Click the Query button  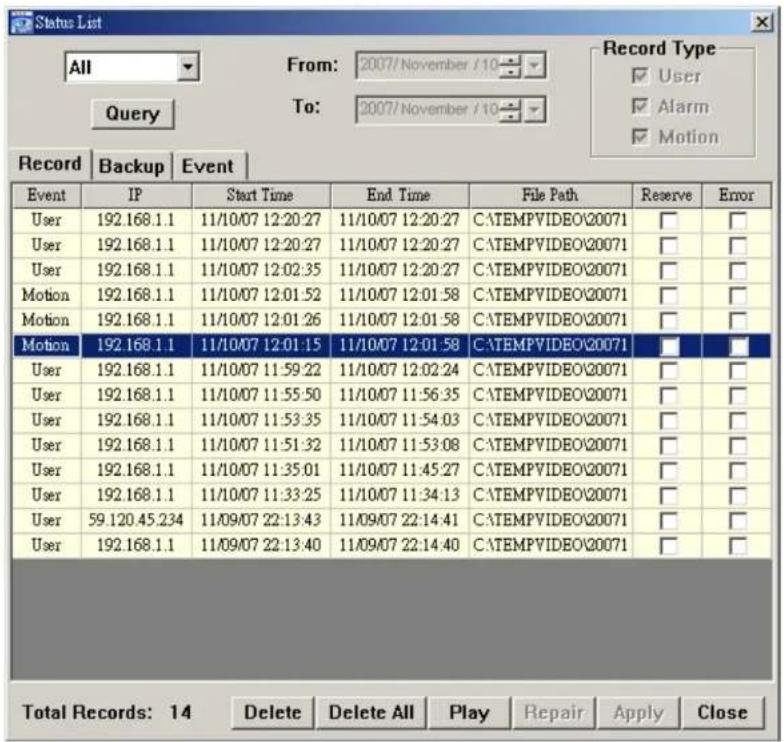(x=132, y=114)
